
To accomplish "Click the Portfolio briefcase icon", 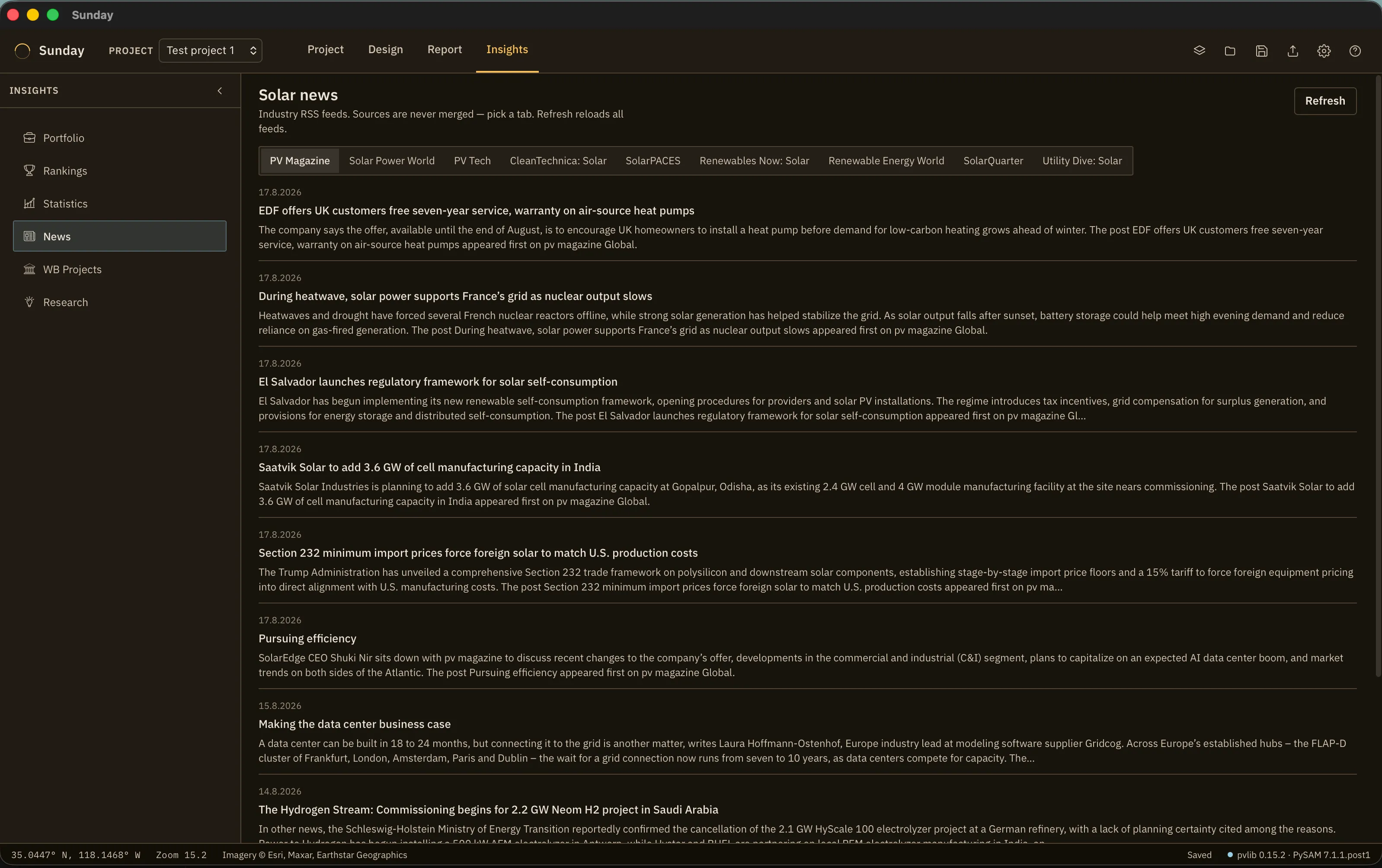I will (x=29, y=138).
